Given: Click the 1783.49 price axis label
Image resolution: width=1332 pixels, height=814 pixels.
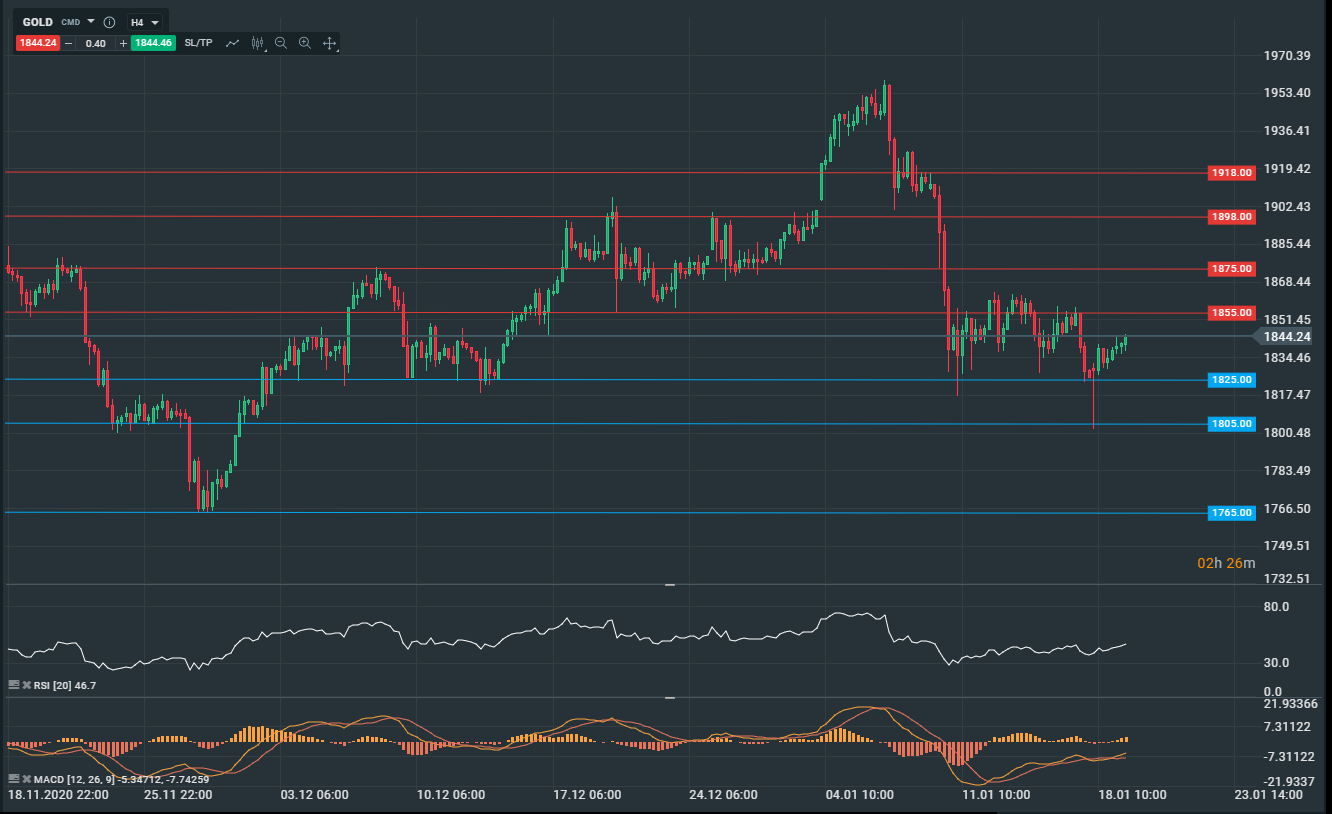Looking at the screenshot, I should click(1288, 470).
